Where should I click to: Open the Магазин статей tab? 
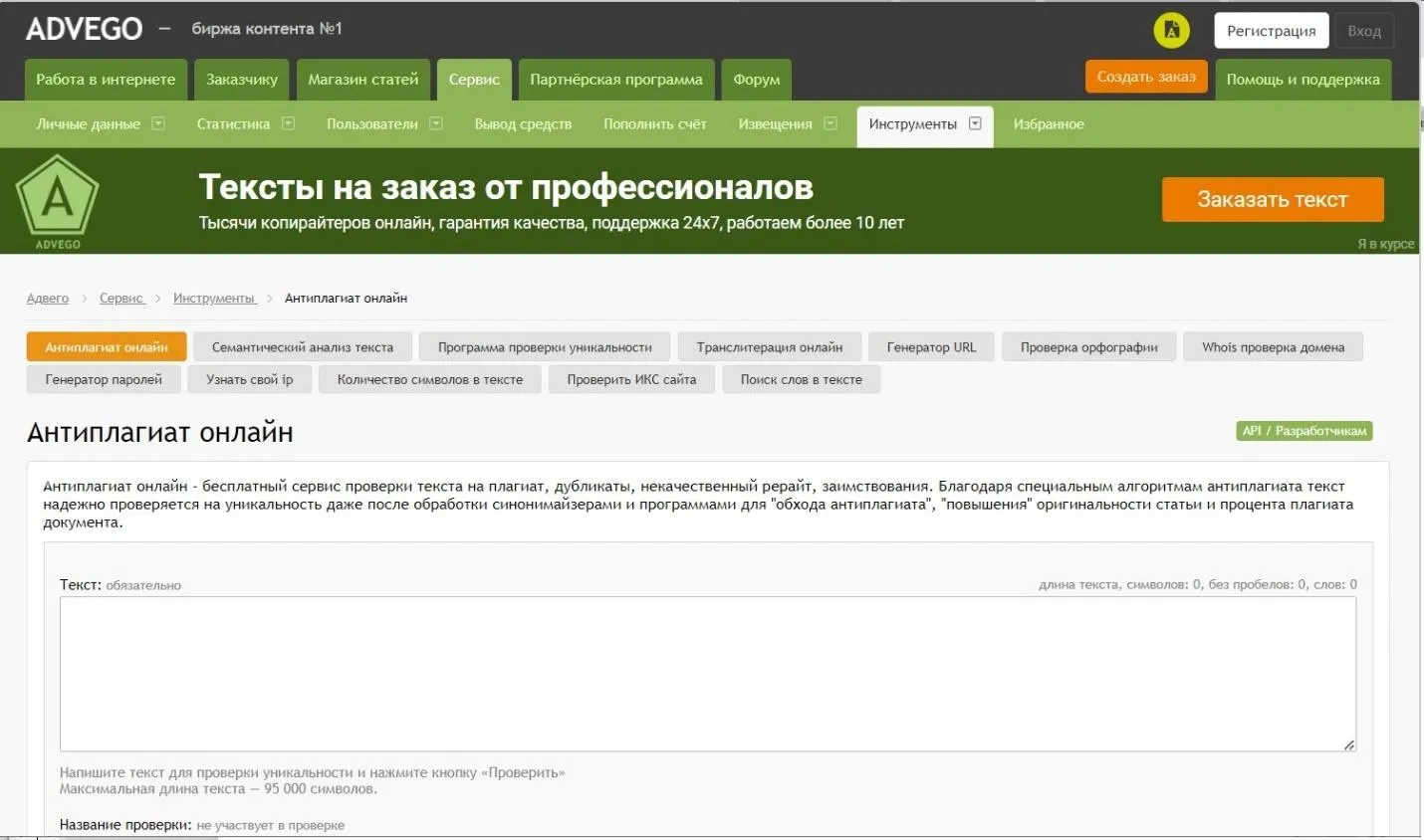(363, 80)
